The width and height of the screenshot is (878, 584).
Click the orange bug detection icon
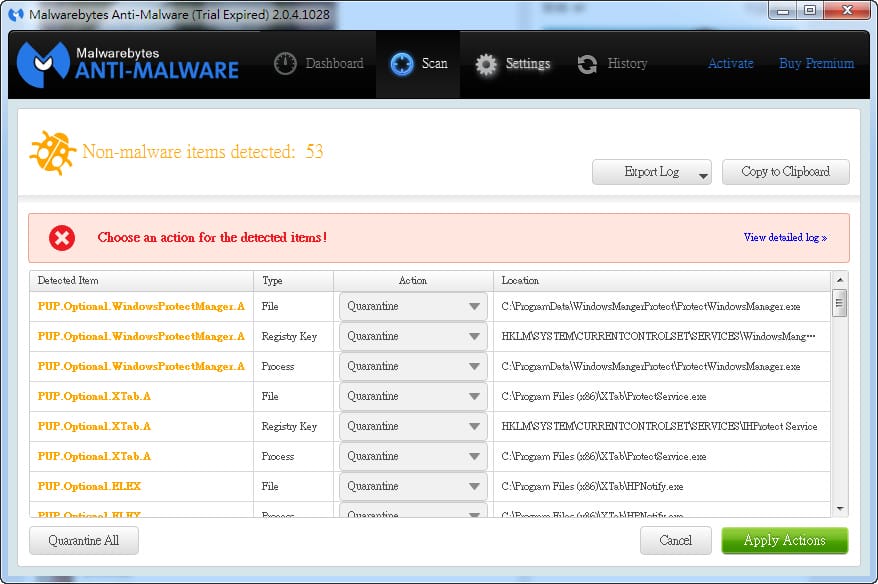click(x=53, y=153)
